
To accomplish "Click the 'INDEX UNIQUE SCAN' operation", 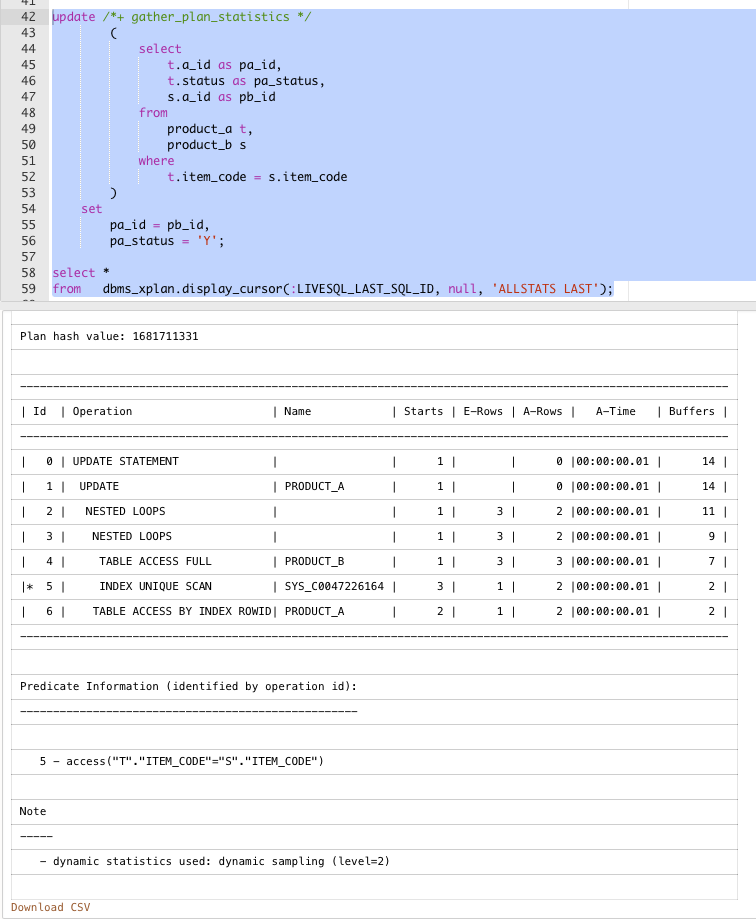I will coord(155,586).
